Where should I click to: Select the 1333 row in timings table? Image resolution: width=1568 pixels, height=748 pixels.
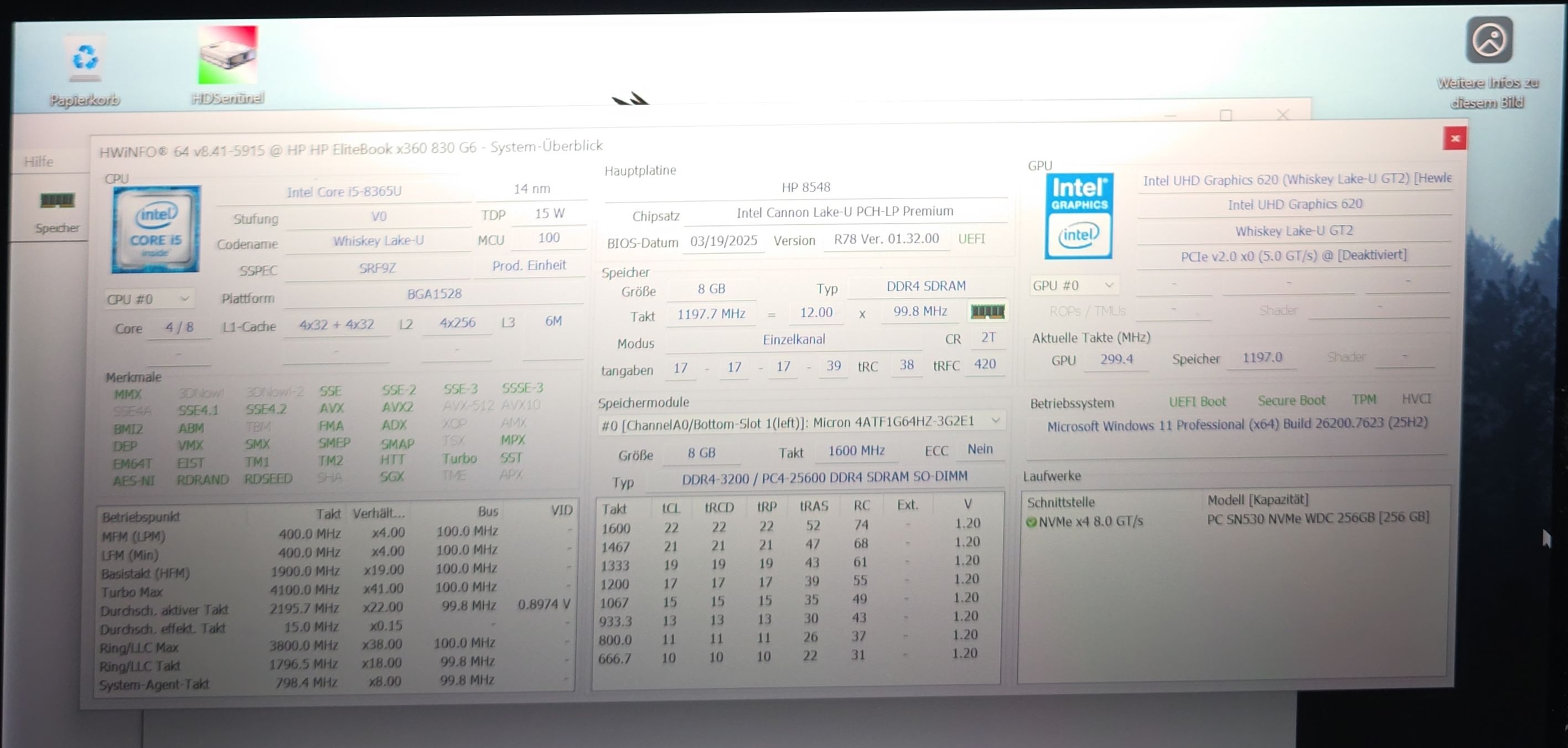(798, 563)
